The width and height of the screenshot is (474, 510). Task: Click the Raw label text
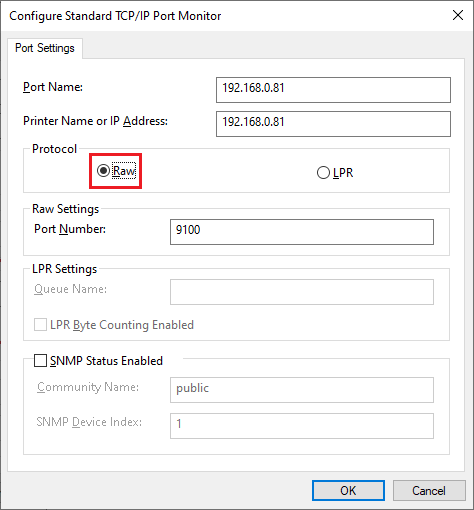coord(124,171)
